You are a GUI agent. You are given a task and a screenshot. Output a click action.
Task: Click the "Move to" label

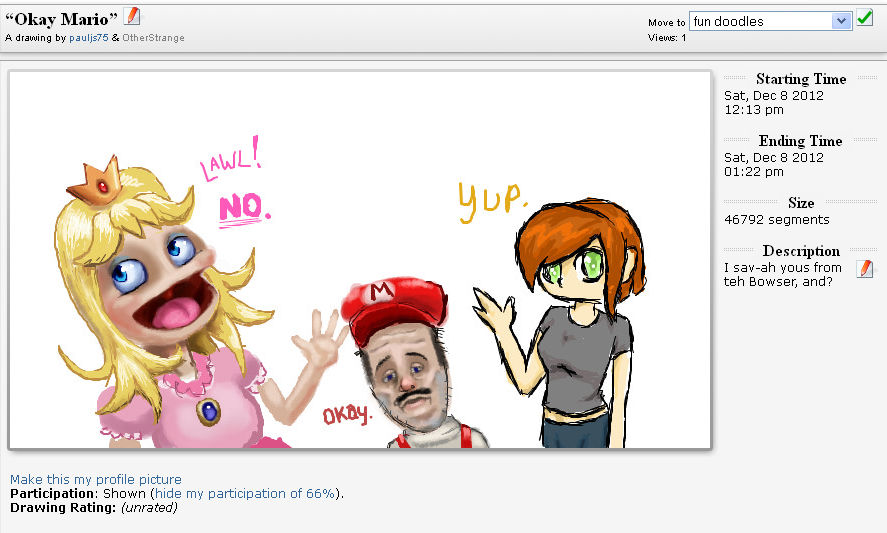666,23
